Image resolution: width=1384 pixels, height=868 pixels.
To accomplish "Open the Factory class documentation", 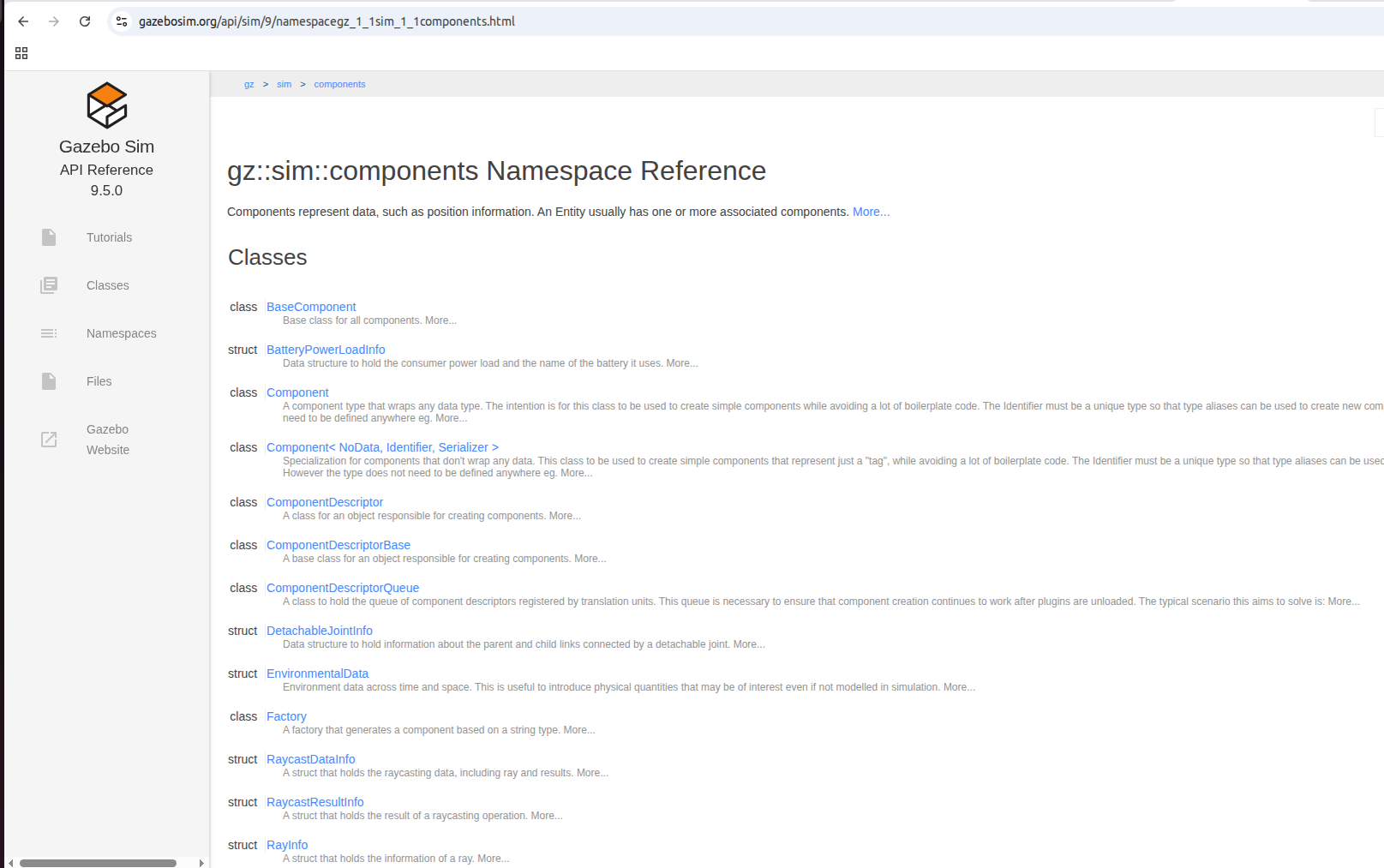I will (x=286, y=715).
